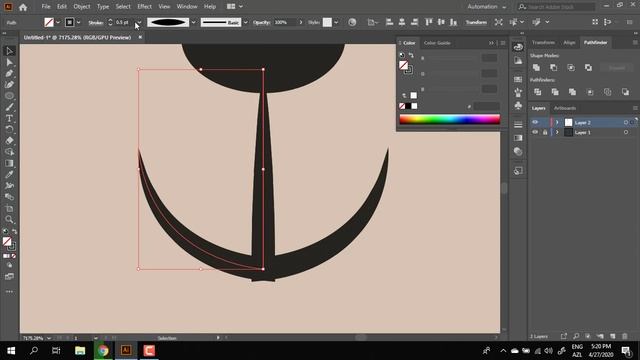Click Unite in Pathfinder Shape Modes
The width and height of the screenshot is (640, 360).
pyautogui.click(x=536, y=67)
